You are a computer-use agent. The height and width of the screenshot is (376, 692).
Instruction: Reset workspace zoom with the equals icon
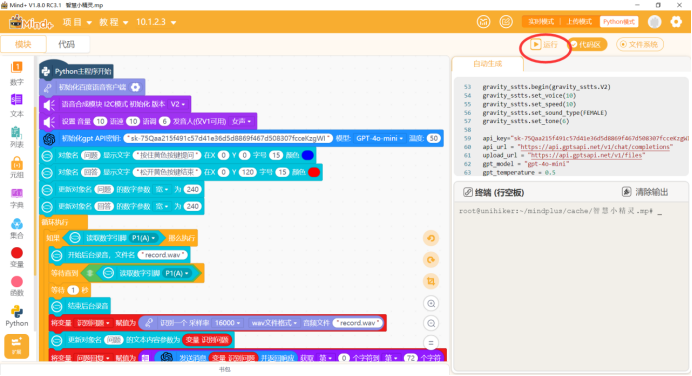pos(431,343)
